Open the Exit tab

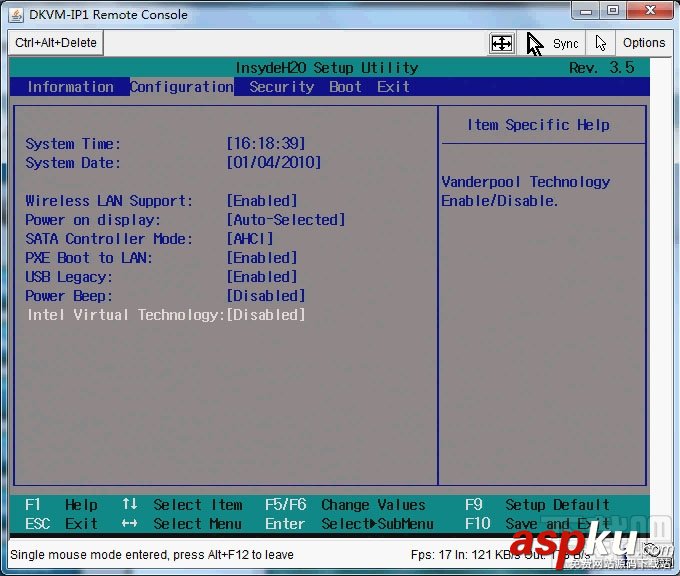[x=393, y=87]
